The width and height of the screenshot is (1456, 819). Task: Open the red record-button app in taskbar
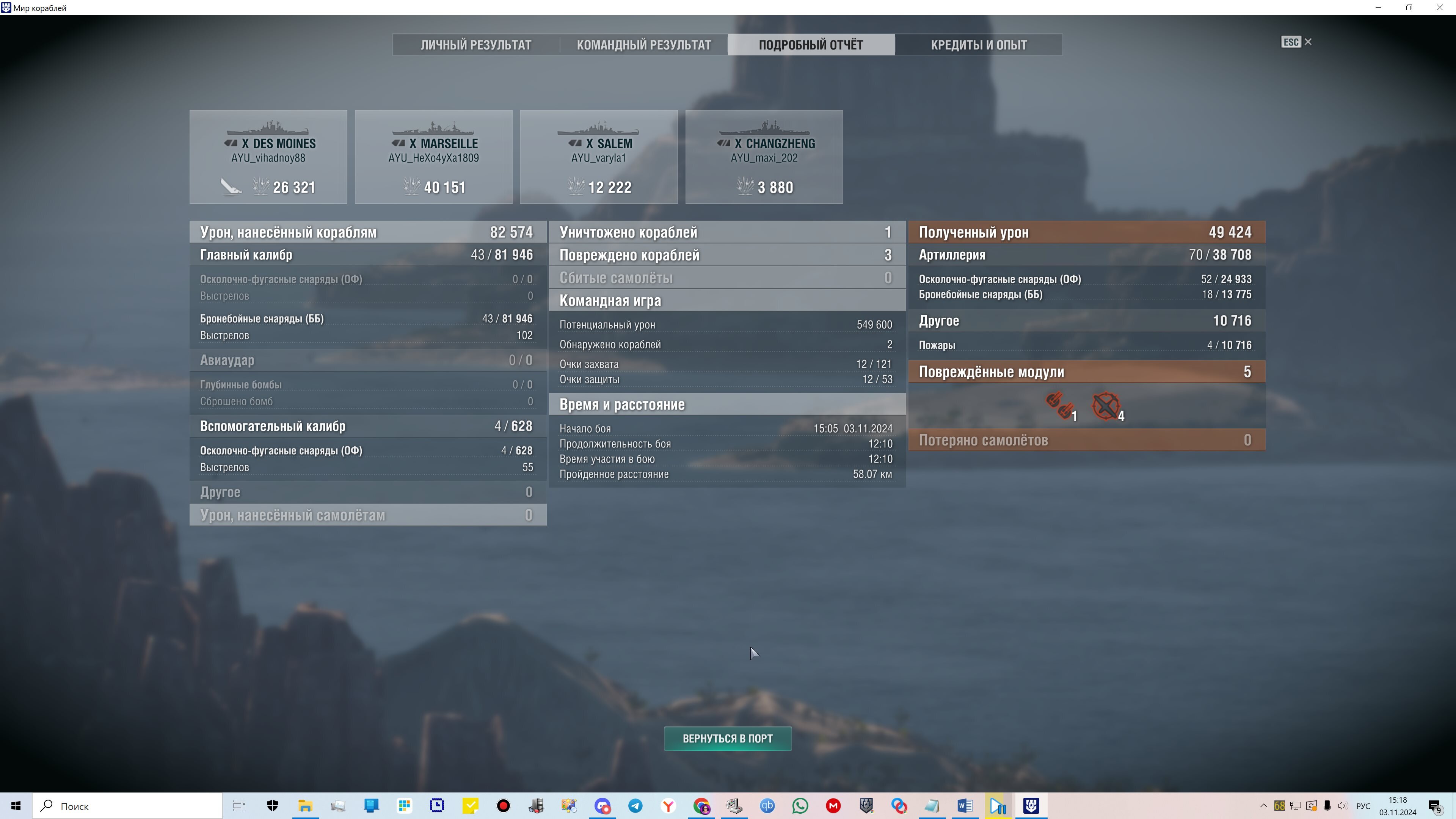pos(503,806)
